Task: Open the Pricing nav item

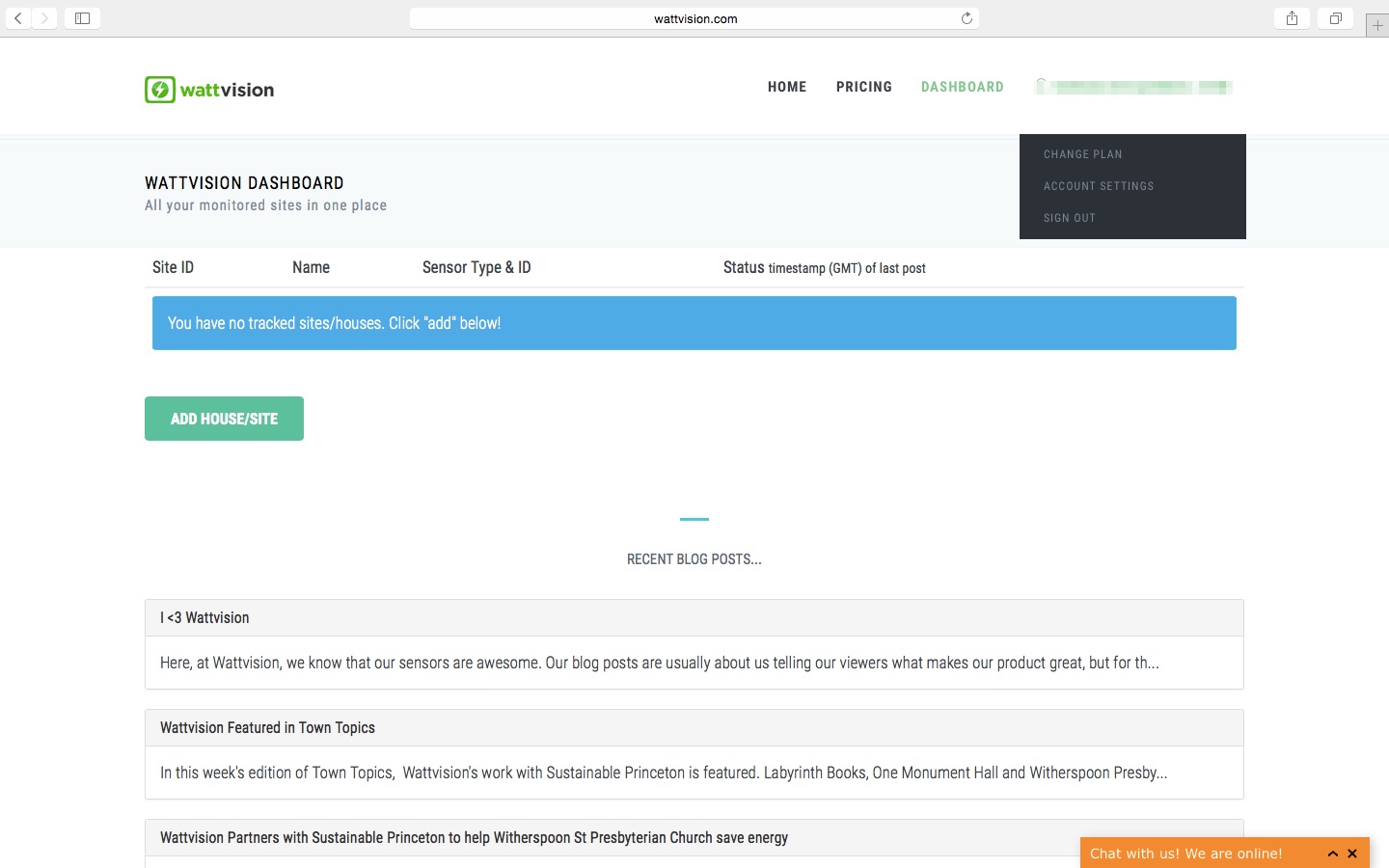Action: tap(864, 87)
